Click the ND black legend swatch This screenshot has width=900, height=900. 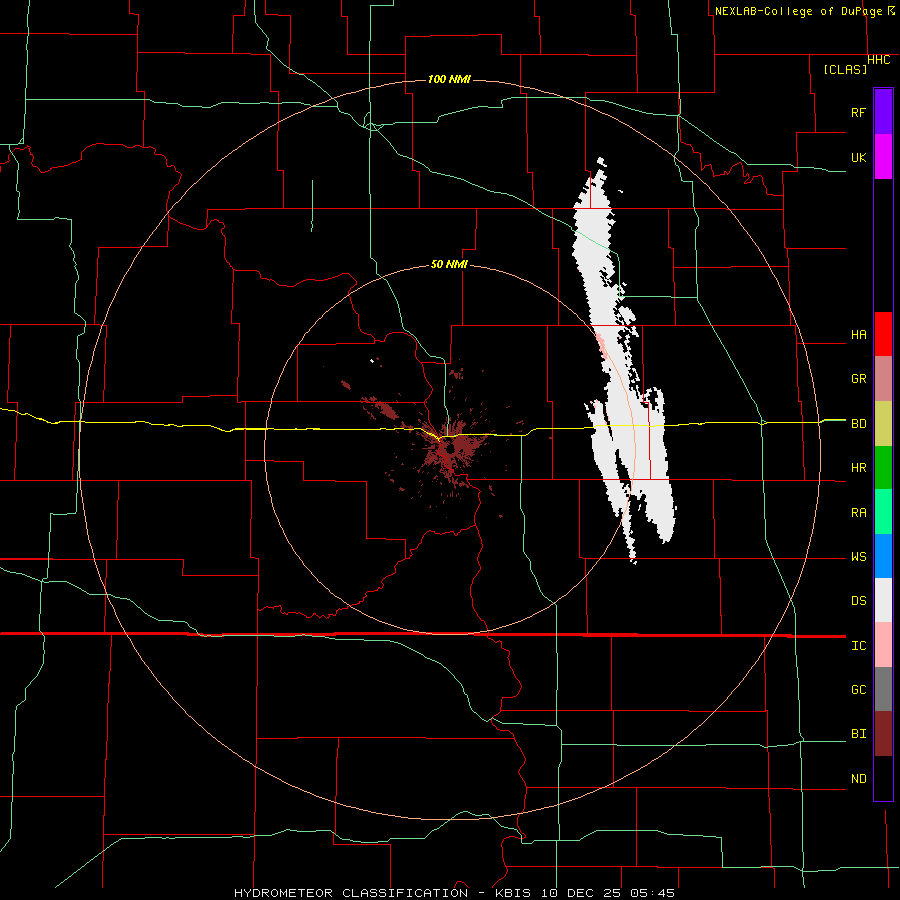coord(883,778)
